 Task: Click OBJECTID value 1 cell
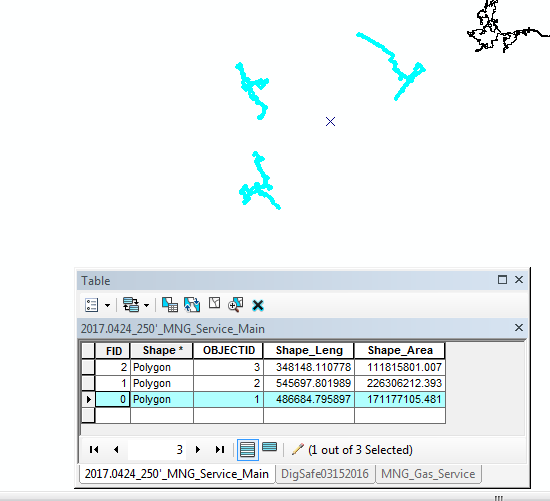[x=228, y=399]
